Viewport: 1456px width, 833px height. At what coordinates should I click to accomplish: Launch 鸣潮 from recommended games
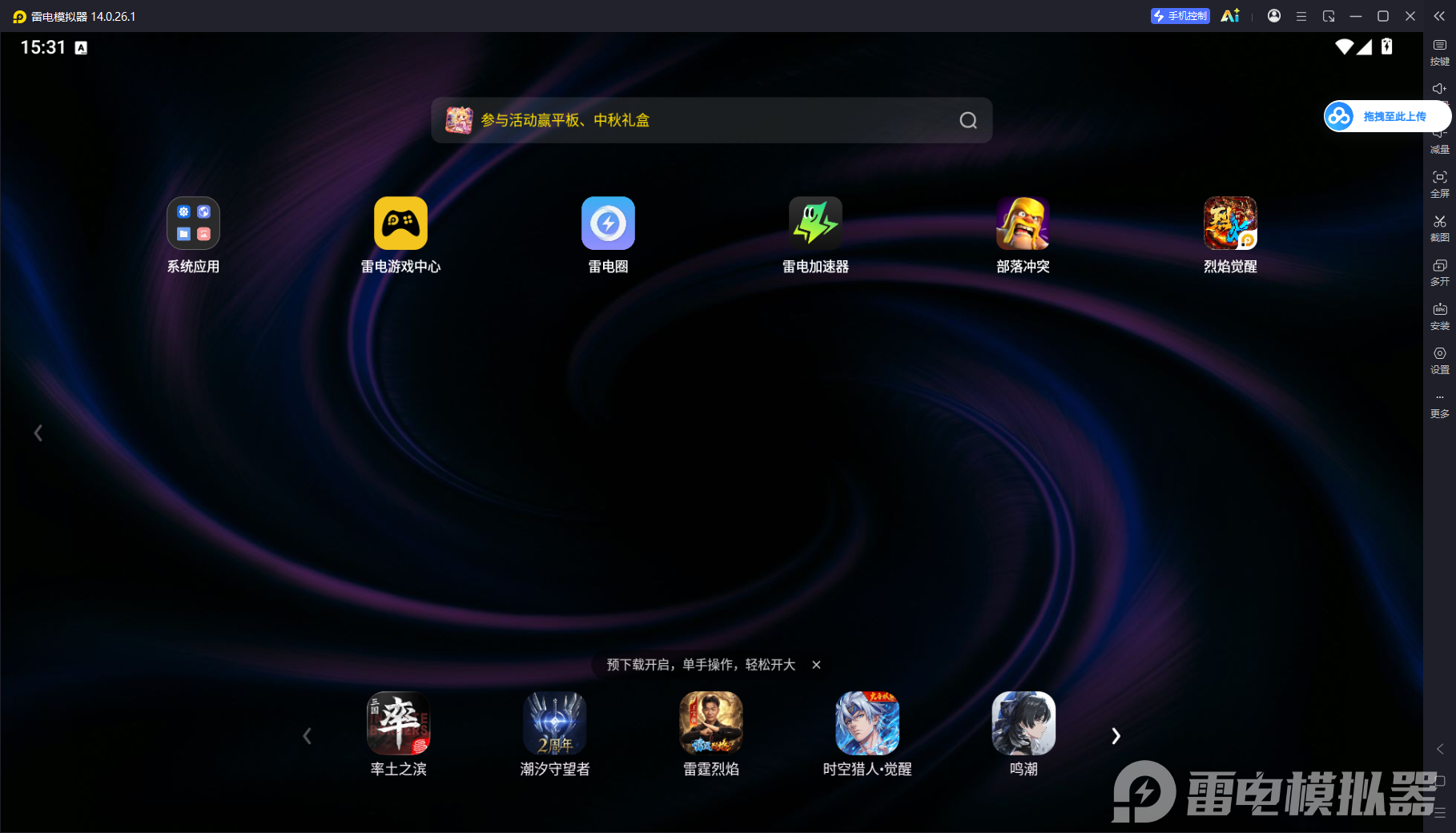pyautogui.click(x=1024, y=723)
